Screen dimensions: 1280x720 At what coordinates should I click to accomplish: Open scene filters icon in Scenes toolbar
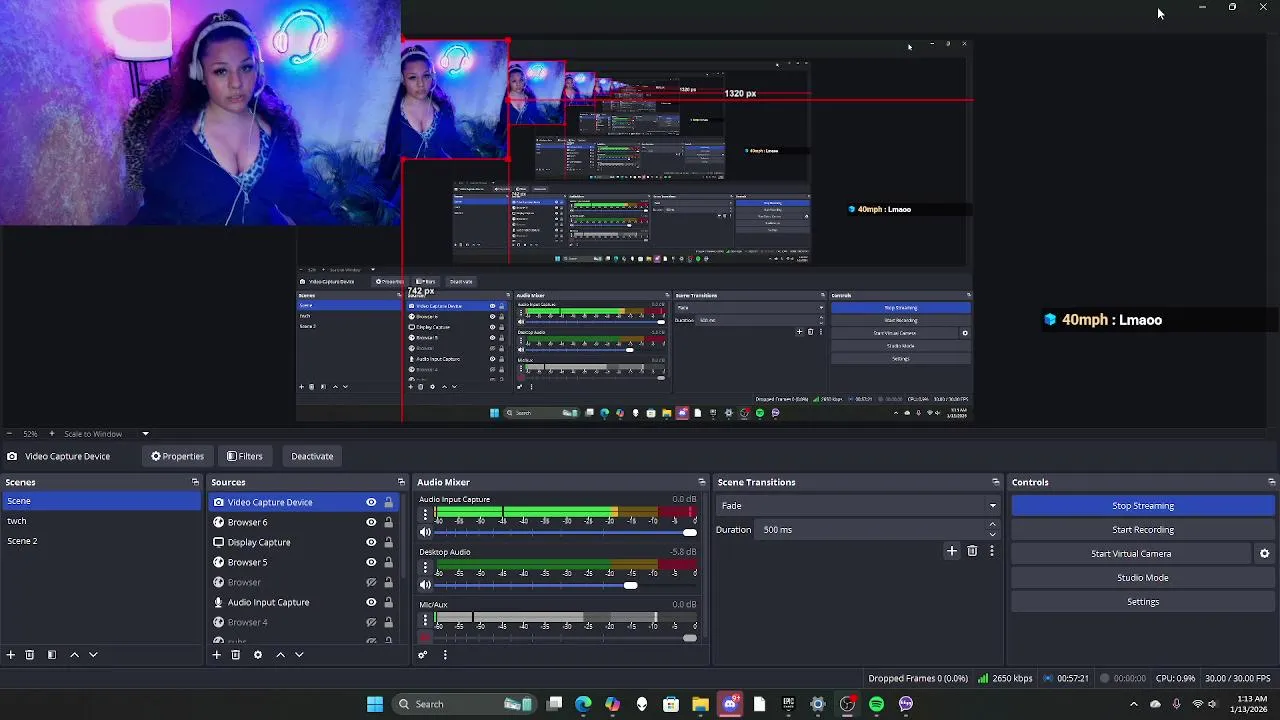coord(52,655)
